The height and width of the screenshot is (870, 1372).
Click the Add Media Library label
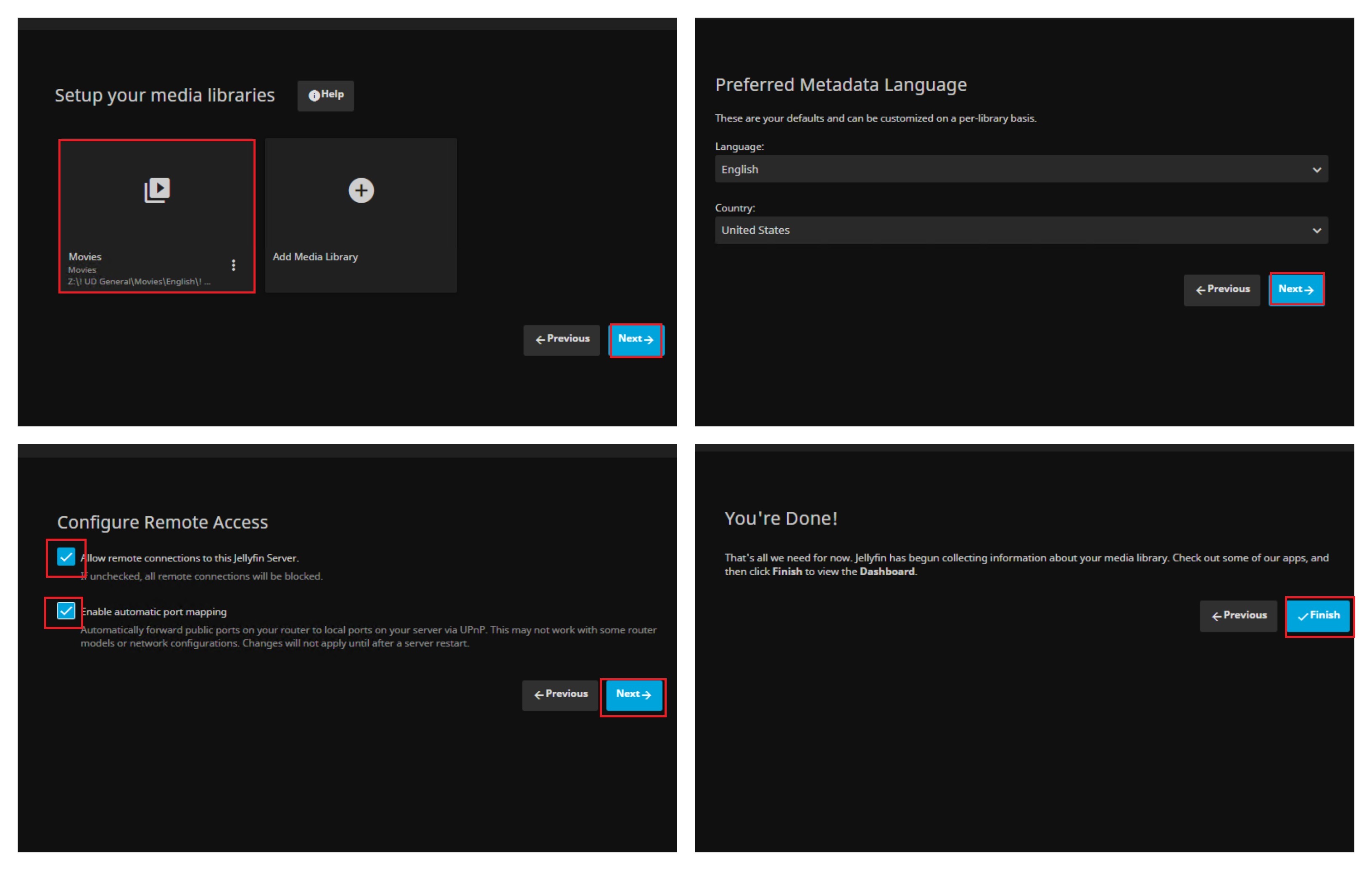pos(315,257)
